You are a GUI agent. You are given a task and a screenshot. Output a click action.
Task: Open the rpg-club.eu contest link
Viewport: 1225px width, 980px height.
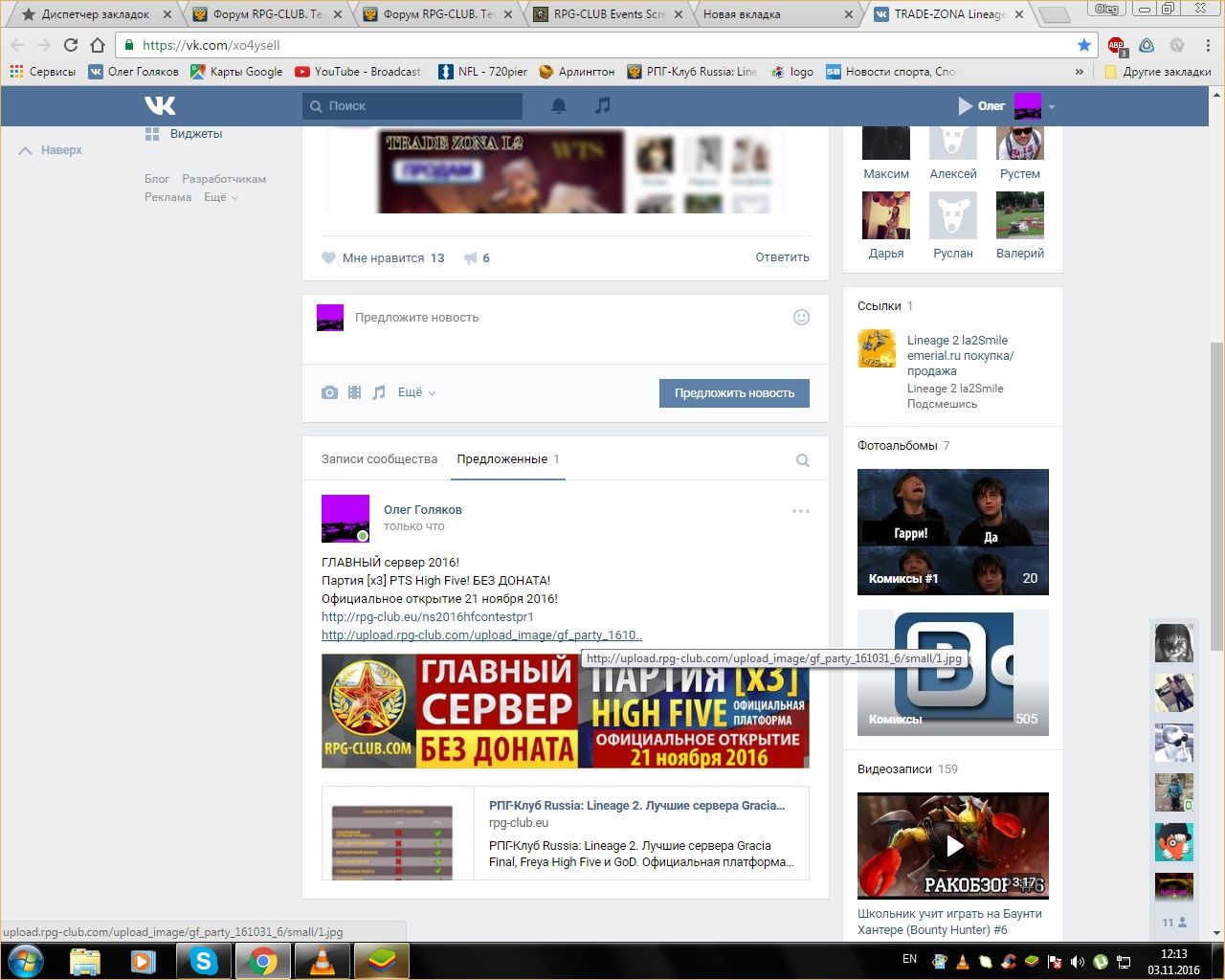click(x=427, y=617)
